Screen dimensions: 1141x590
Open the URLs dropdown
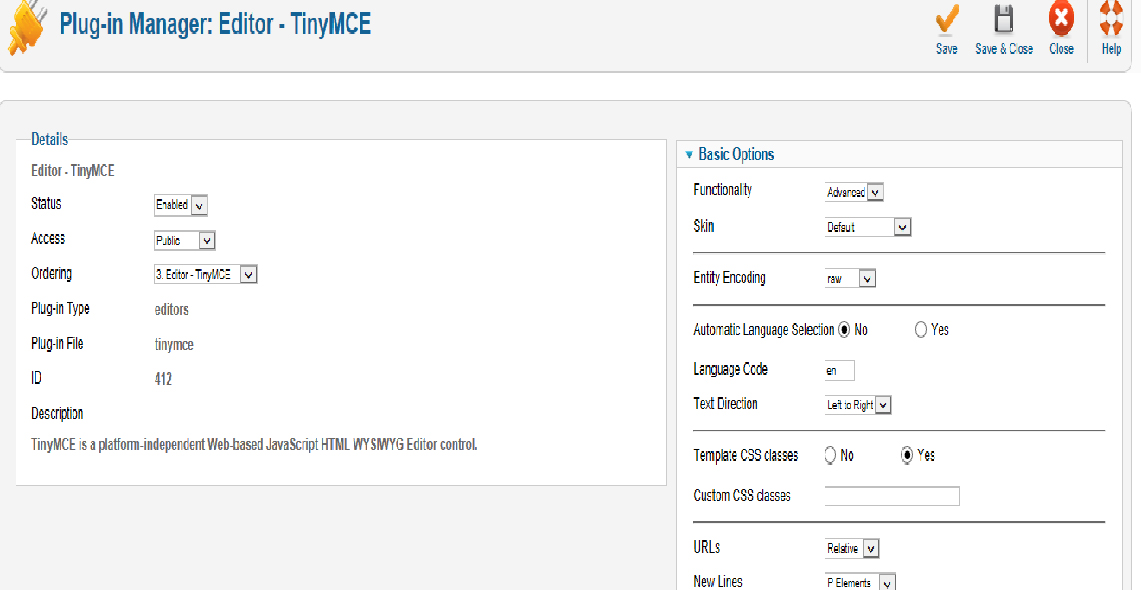tap(852, 549)
